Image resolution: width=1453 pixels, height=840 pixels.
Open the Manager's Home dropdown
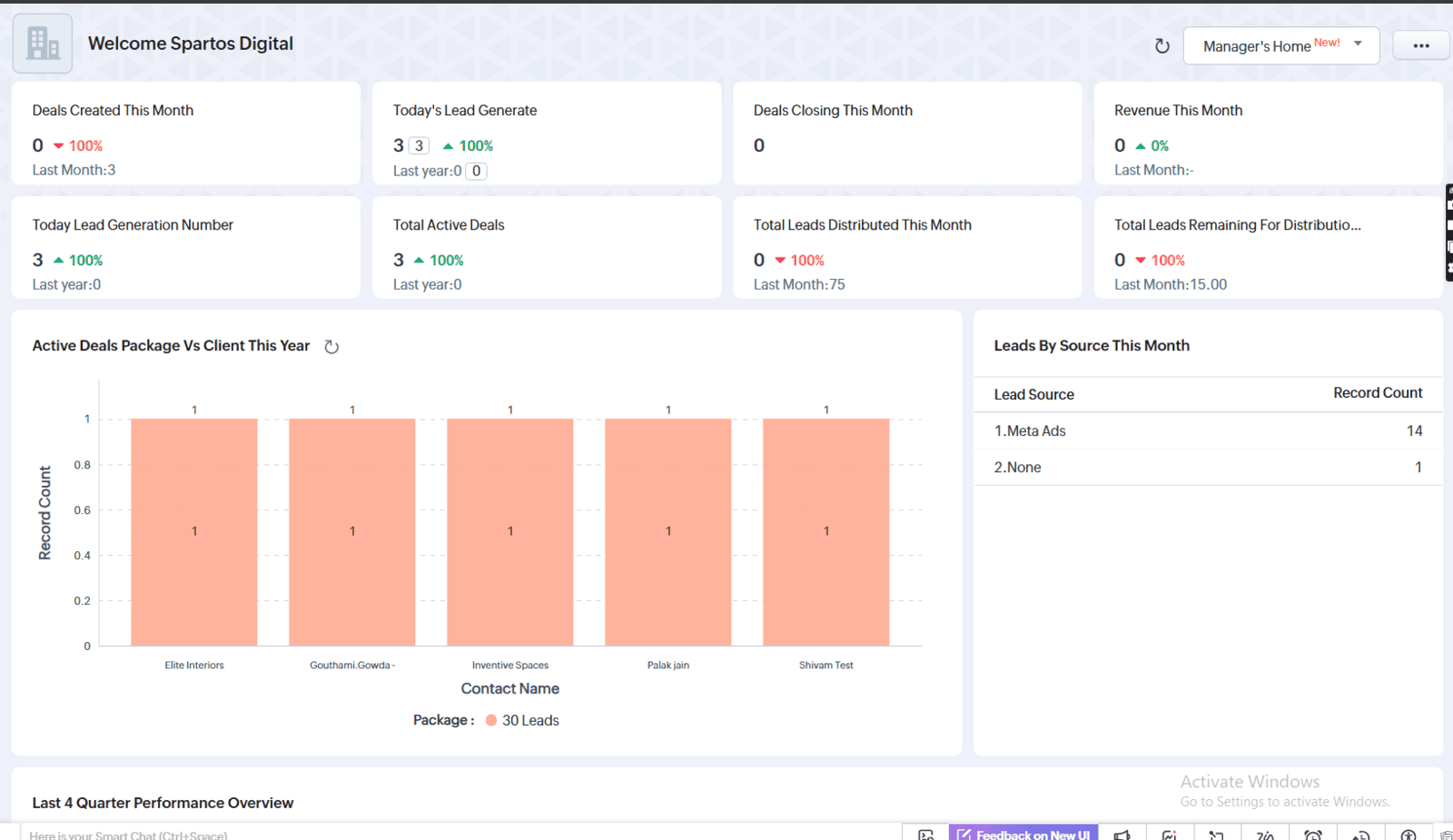1280,46
